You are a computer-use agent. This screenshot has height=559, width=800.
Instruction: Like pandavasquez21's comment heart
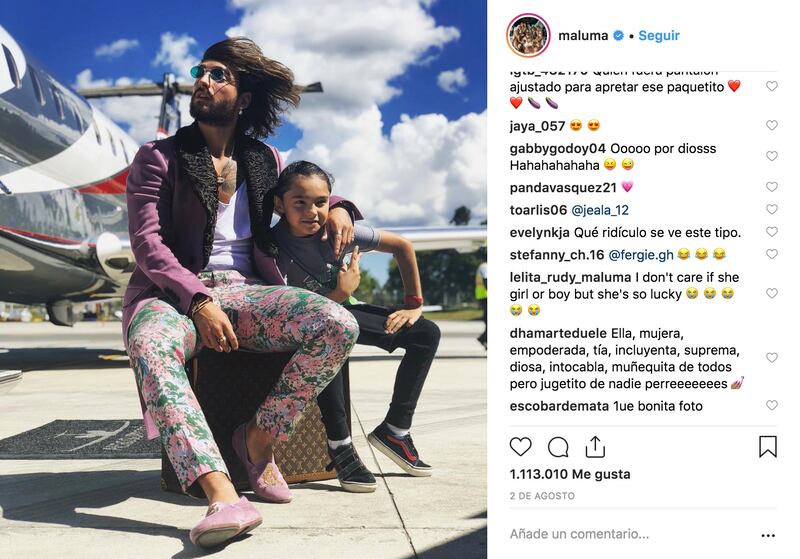771,187
